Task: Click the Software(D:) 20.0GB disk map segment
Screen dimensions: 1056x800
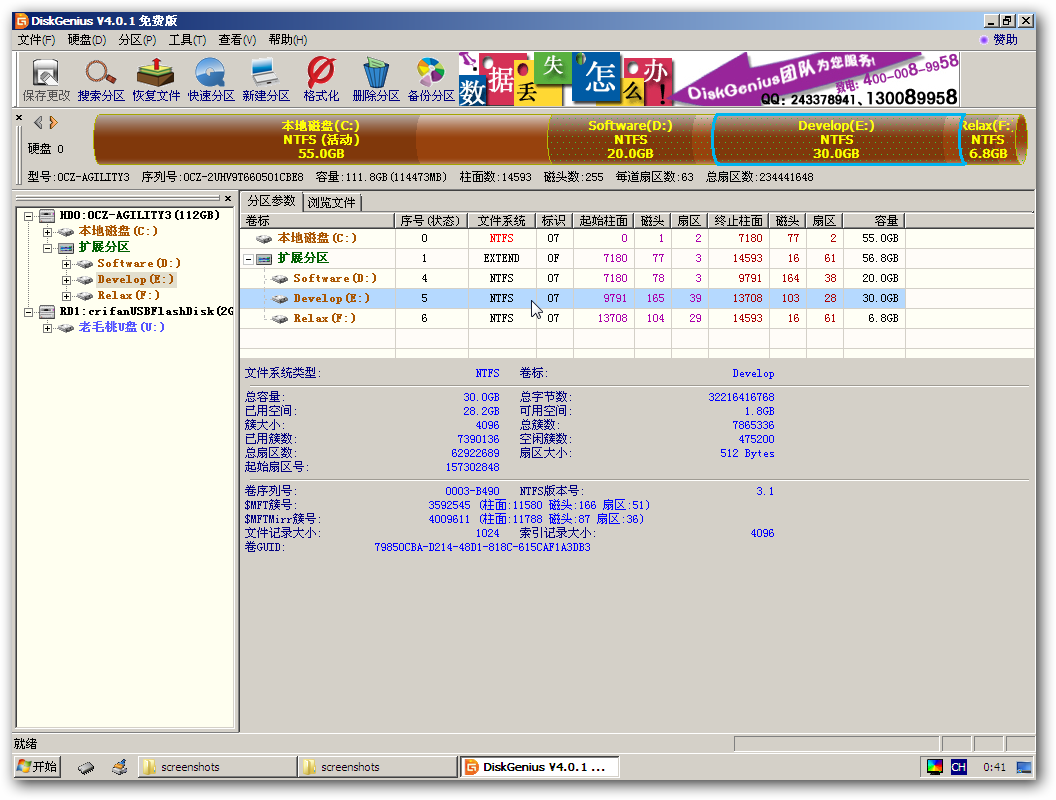Action: coord(630,139)
